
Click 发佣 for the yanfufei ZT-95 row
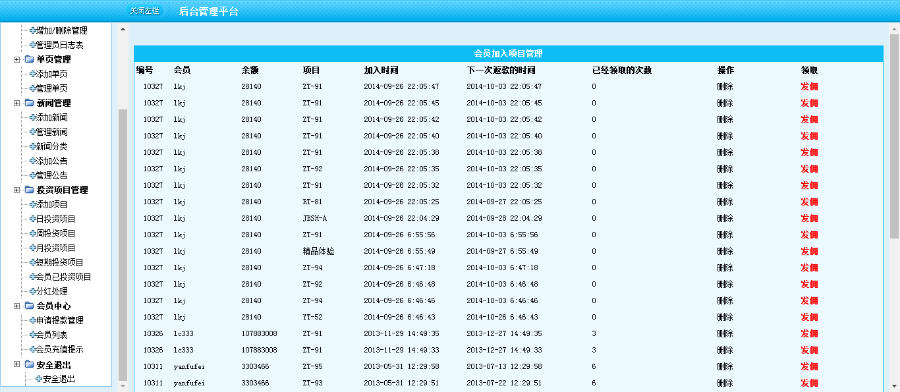click(x=809, y=366)
